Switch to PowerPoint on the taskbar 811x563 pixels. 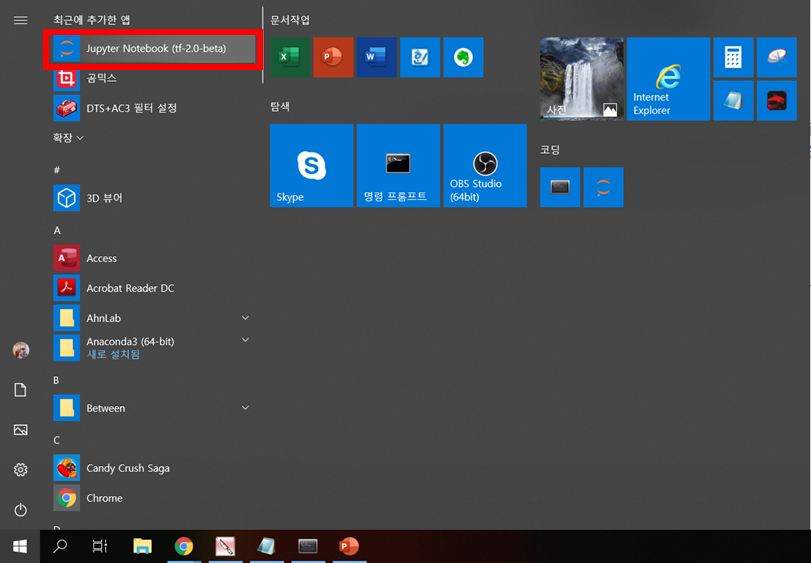(349, 546)
